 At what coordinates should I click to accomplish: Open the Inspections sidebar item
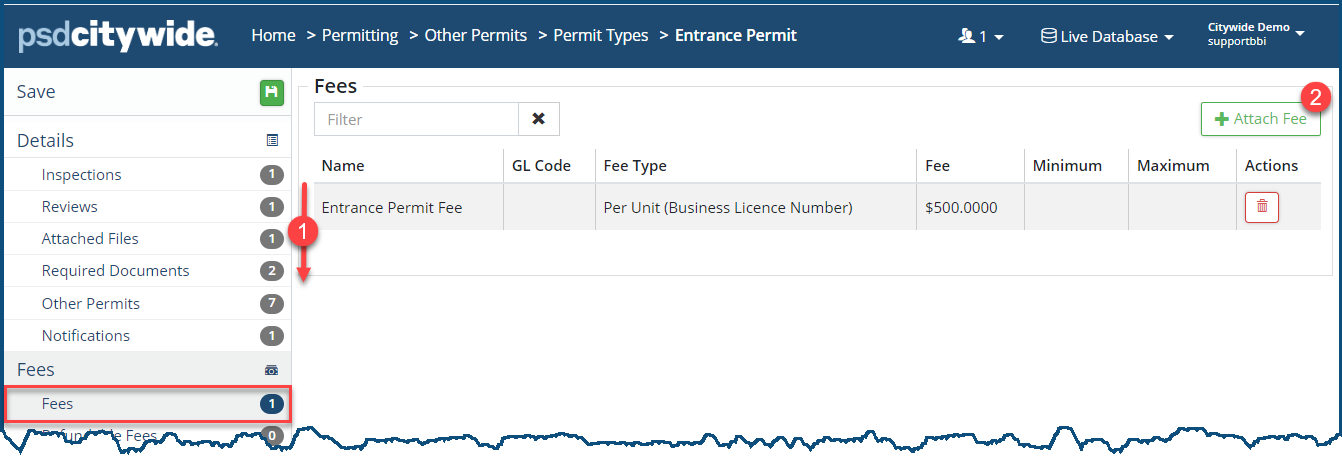pos(82,175)
